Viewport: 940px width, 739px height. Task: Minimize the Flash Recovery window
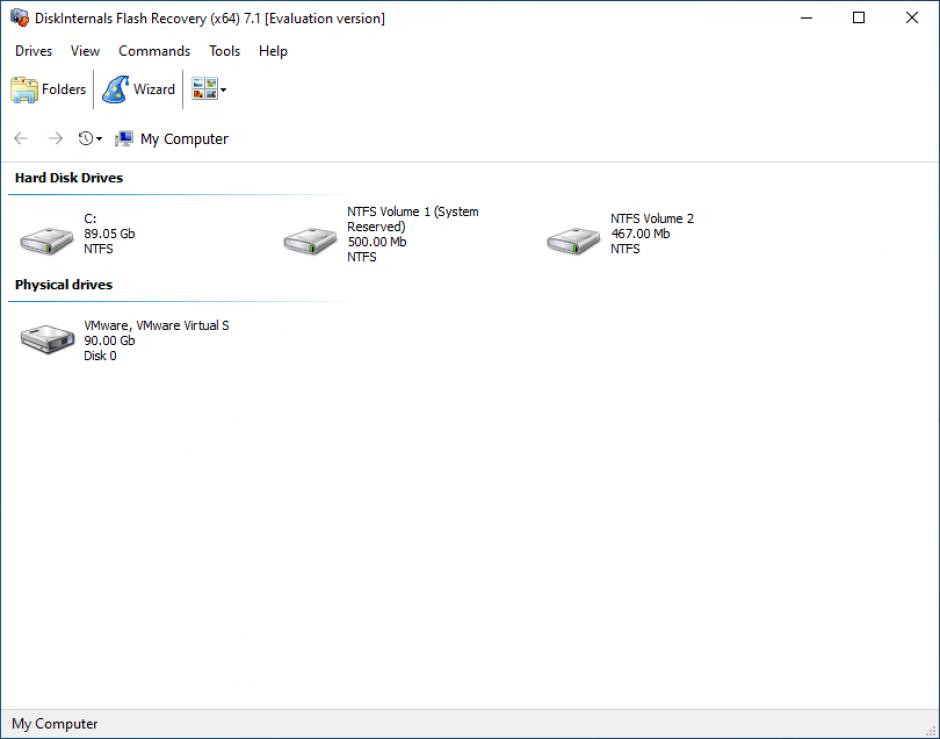[806, 18]
